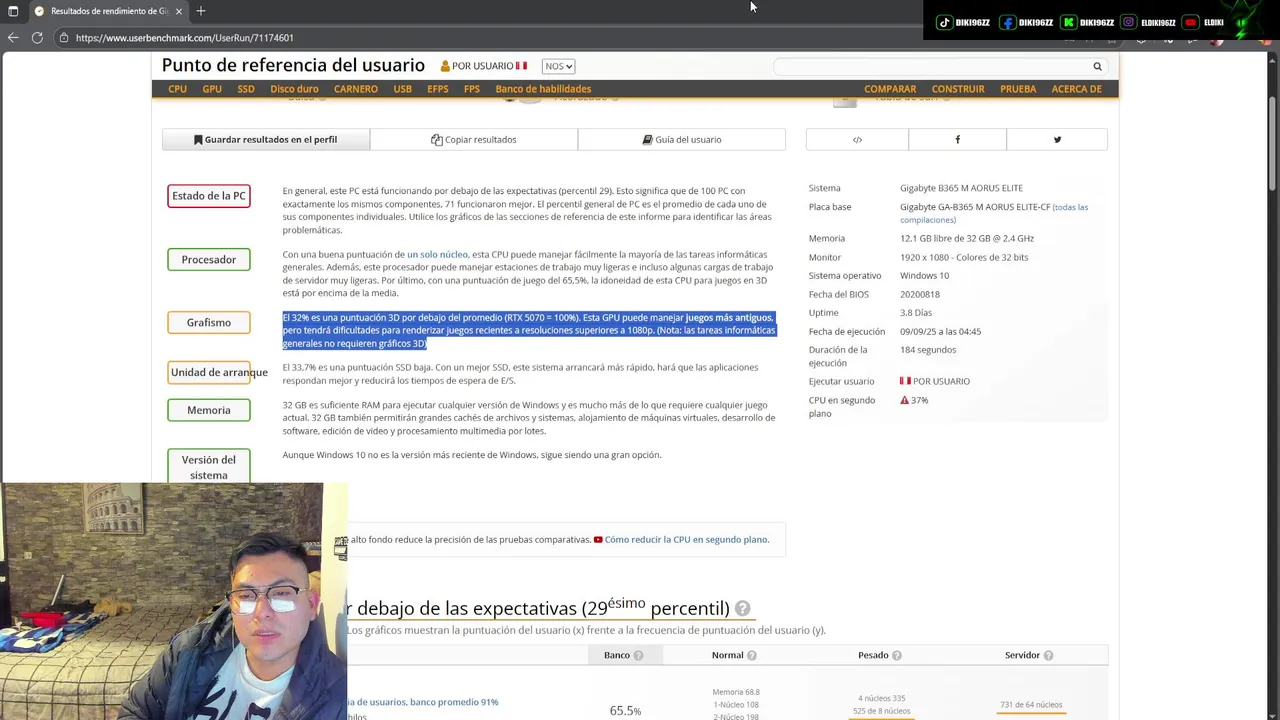Click the Peru flag beside Ejecutar usuario
The image size is (1280, 720).
coord(905,381)
